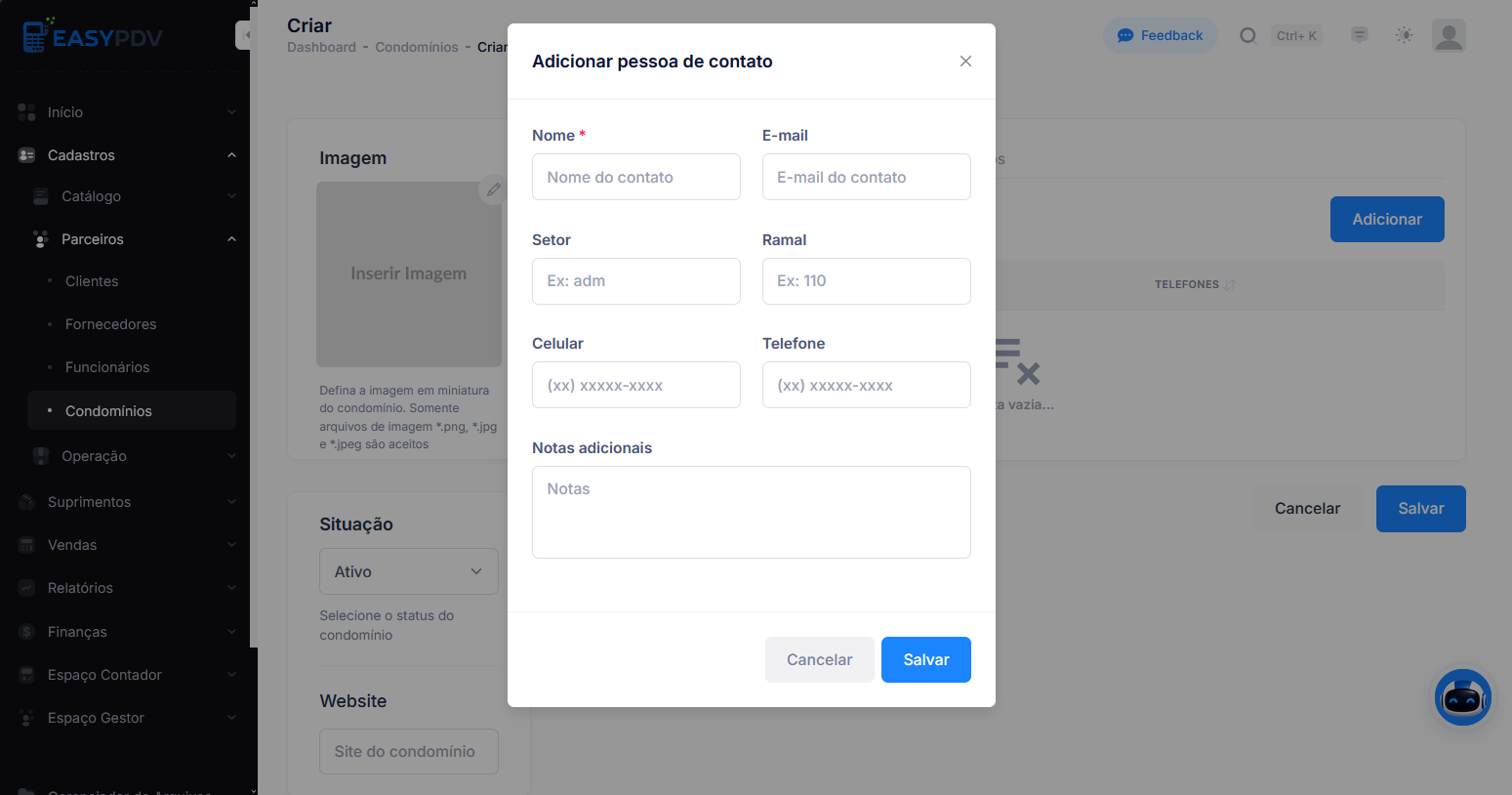Image resolution: width=1512 pixels, height=795 pixels.
Task: Open the messages chat icon in header
Action: (x=1359, y=35)
